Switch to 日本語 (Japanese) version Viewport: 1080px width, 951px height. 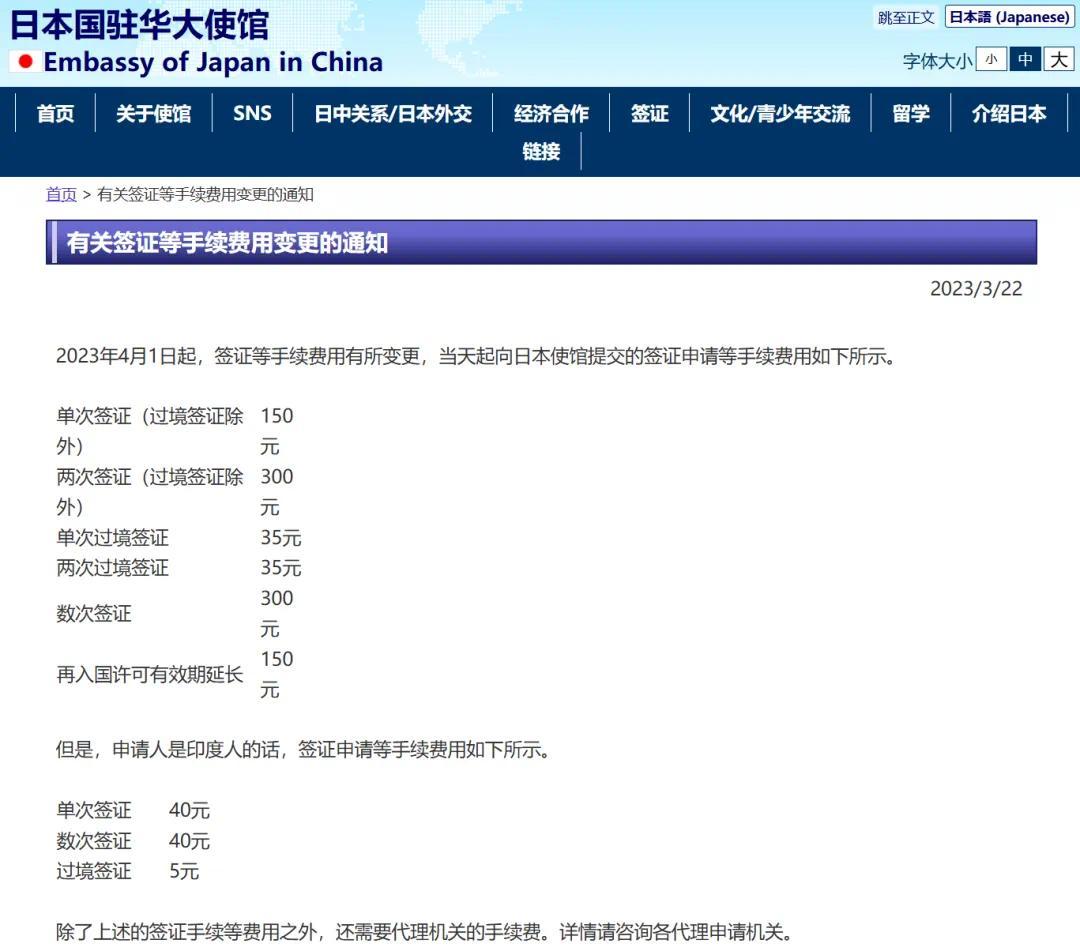coord(1009,17)
